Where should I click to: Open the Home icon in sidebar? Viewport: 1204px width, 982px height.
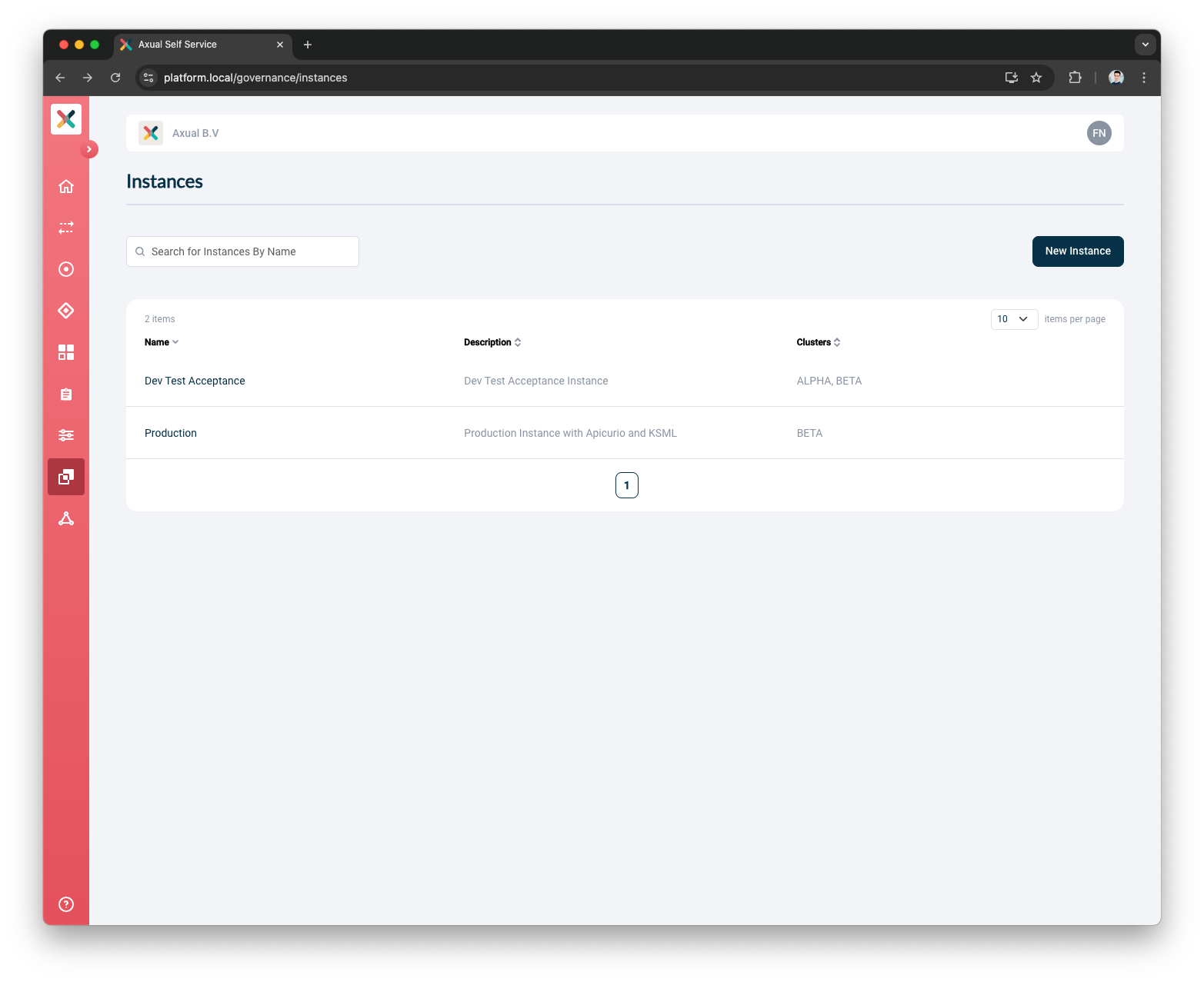(x=66, y=186)
